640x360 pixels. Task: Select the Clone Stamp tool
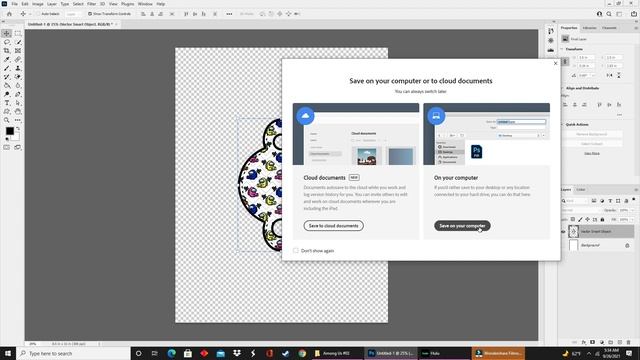18,68
